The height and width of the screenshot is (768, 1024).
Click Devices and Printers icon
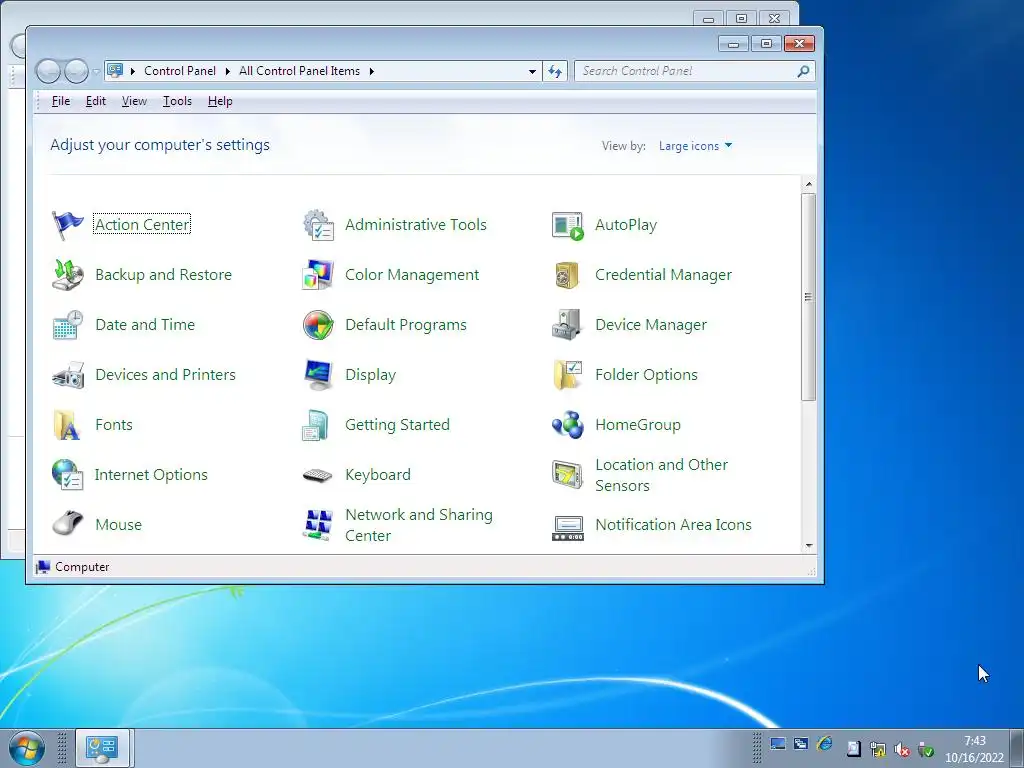[67, 375]
